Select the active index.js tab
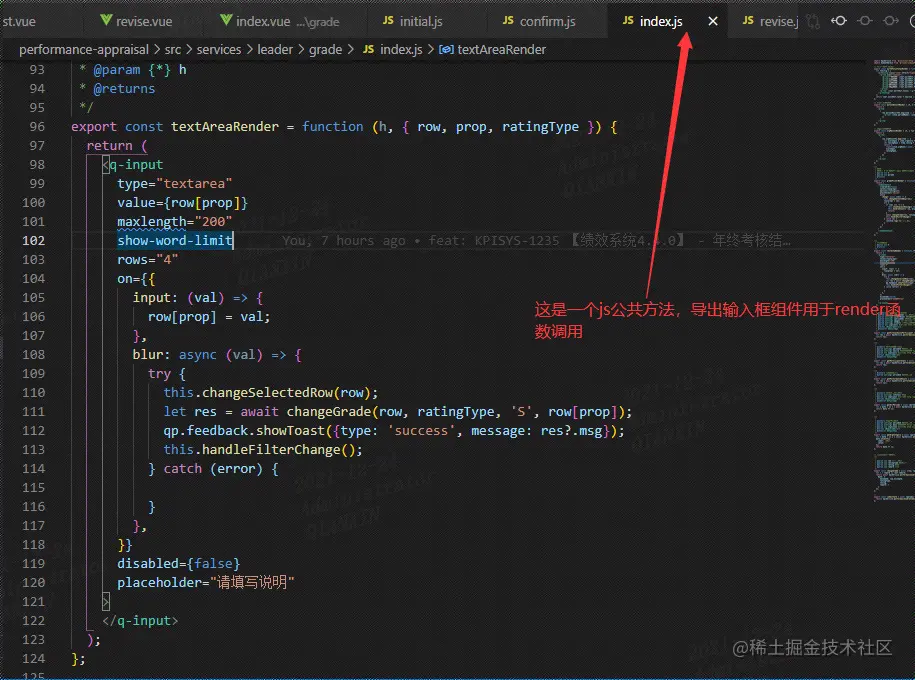The width and height of the screenshot is (915, 680). (x=660, y=22)
